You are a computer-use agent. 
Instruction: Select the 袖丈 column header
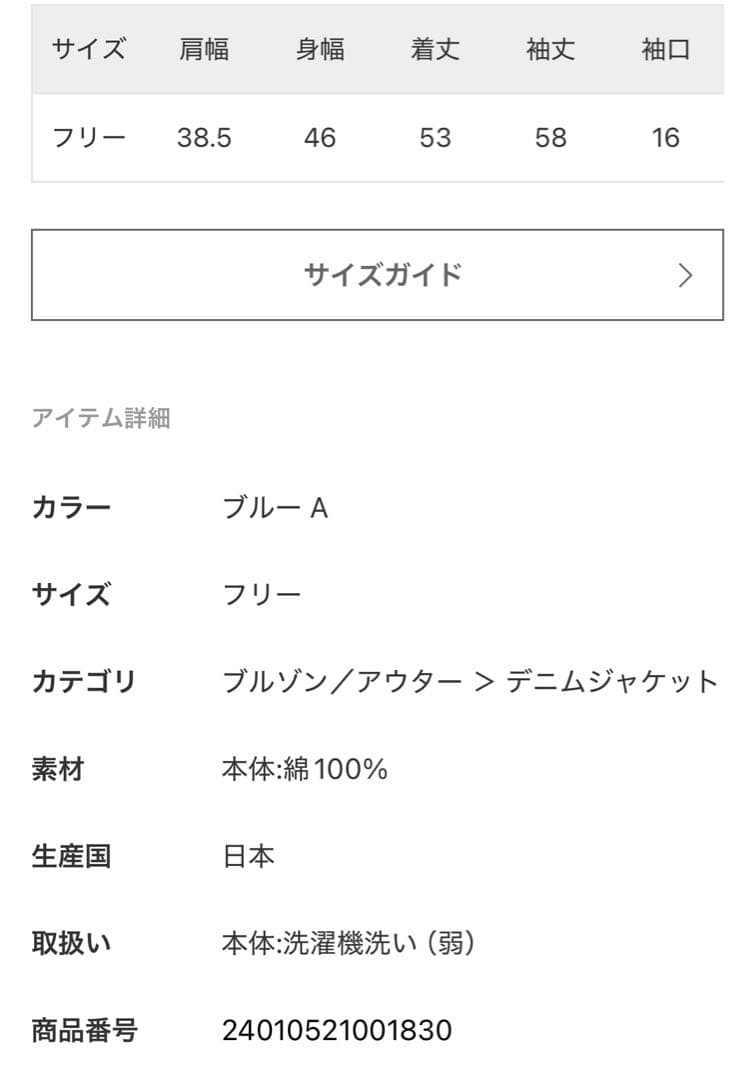tap(551, 49)
